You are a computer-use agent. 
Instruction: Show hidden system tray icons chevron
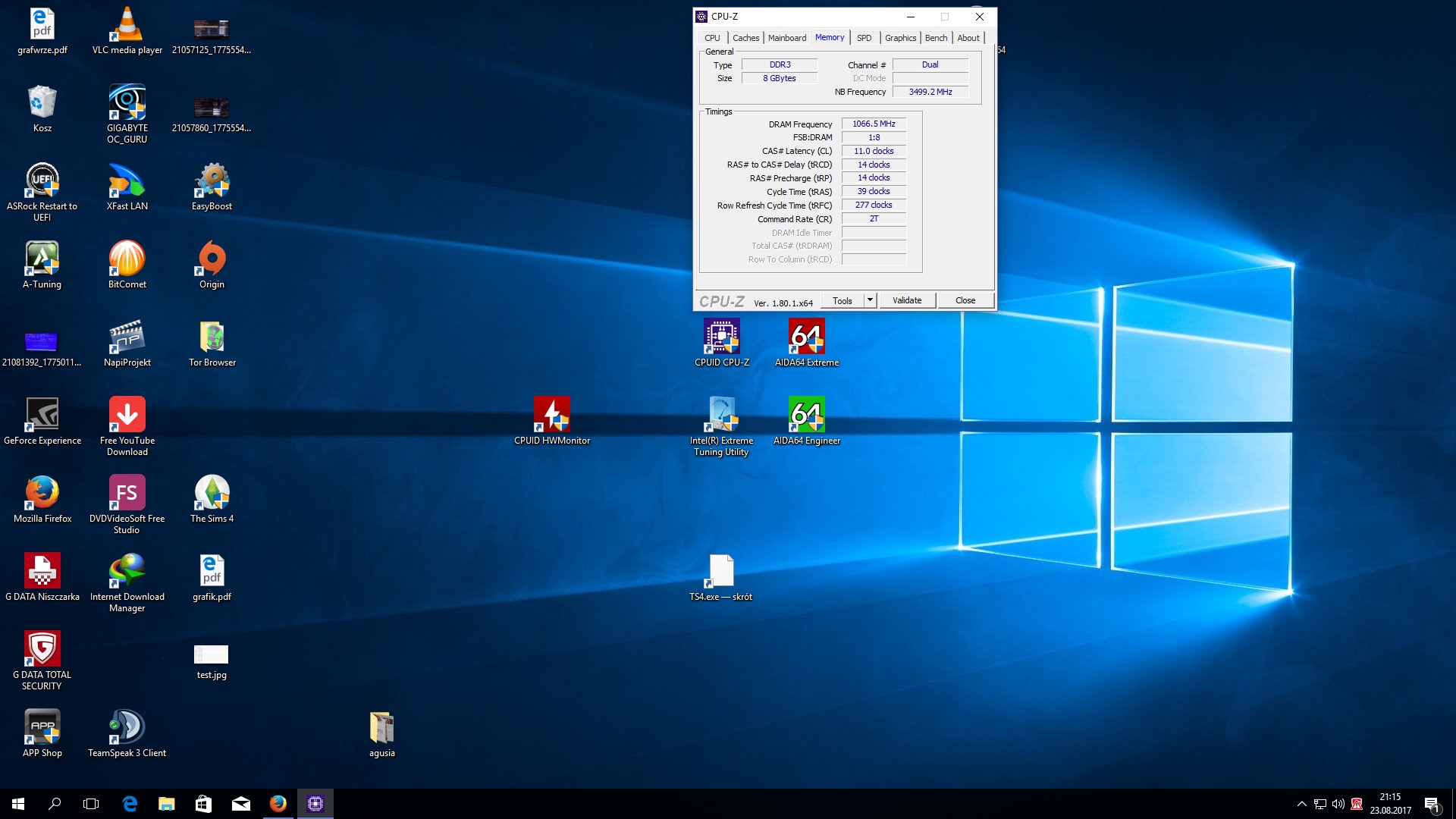1301,804
